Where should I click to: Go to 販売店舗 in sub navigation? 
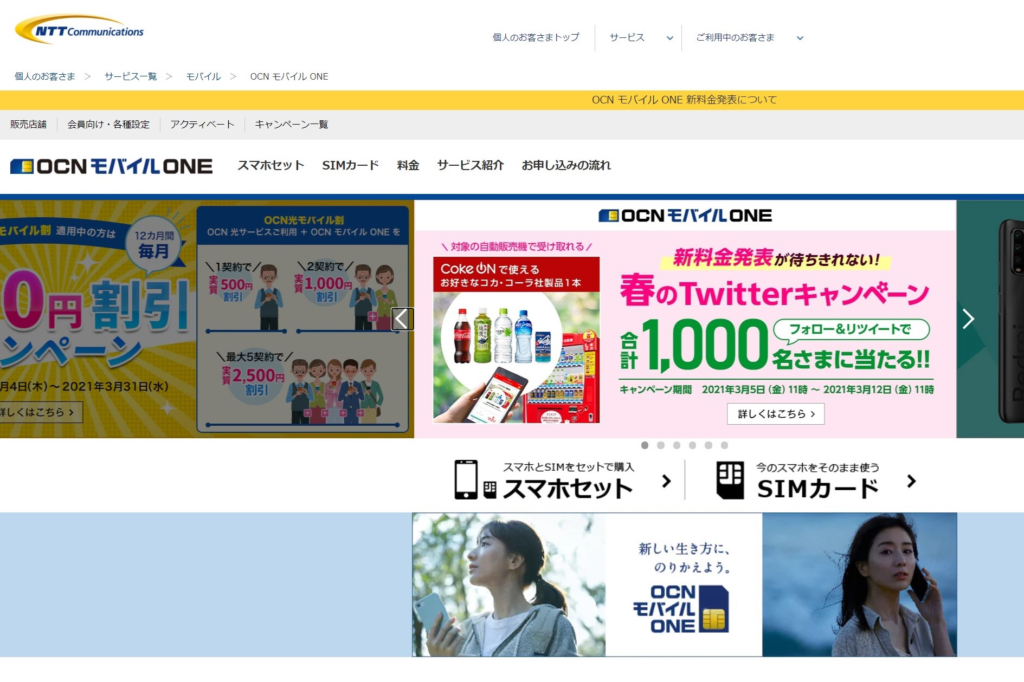pos(28,124)
